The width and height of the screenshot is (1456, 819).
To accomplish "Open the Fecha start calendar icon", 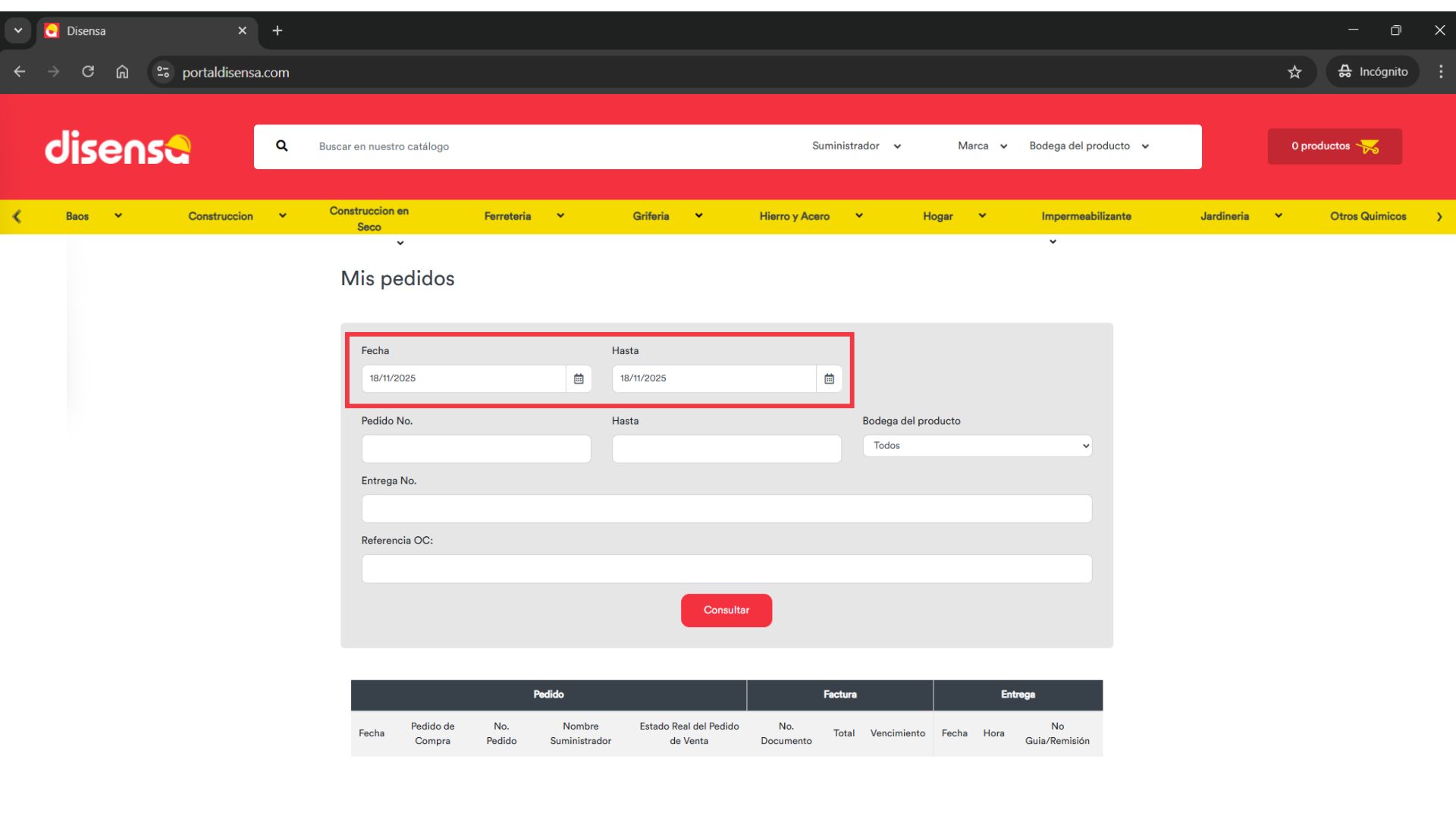I will (579, 378).
